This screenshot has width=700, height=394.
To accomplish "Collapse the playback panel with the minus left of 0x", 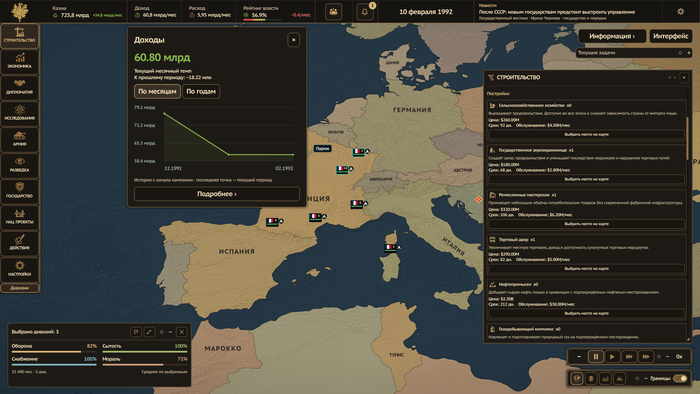I will [x=667, y=357].
